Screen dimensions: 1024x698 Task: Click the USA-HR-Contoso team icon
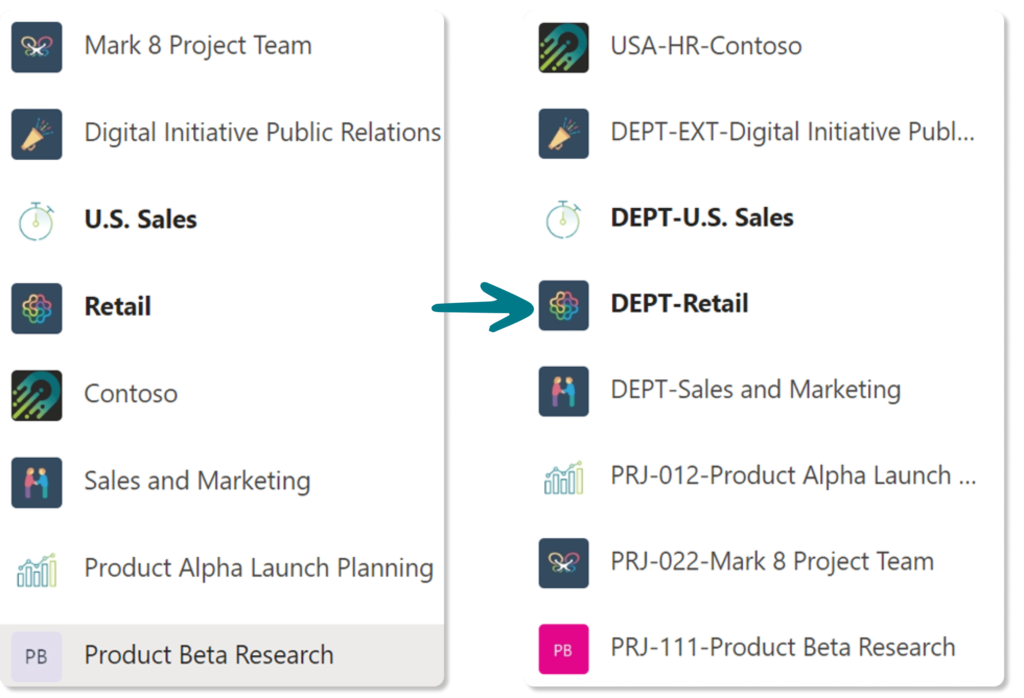(564, 45)
